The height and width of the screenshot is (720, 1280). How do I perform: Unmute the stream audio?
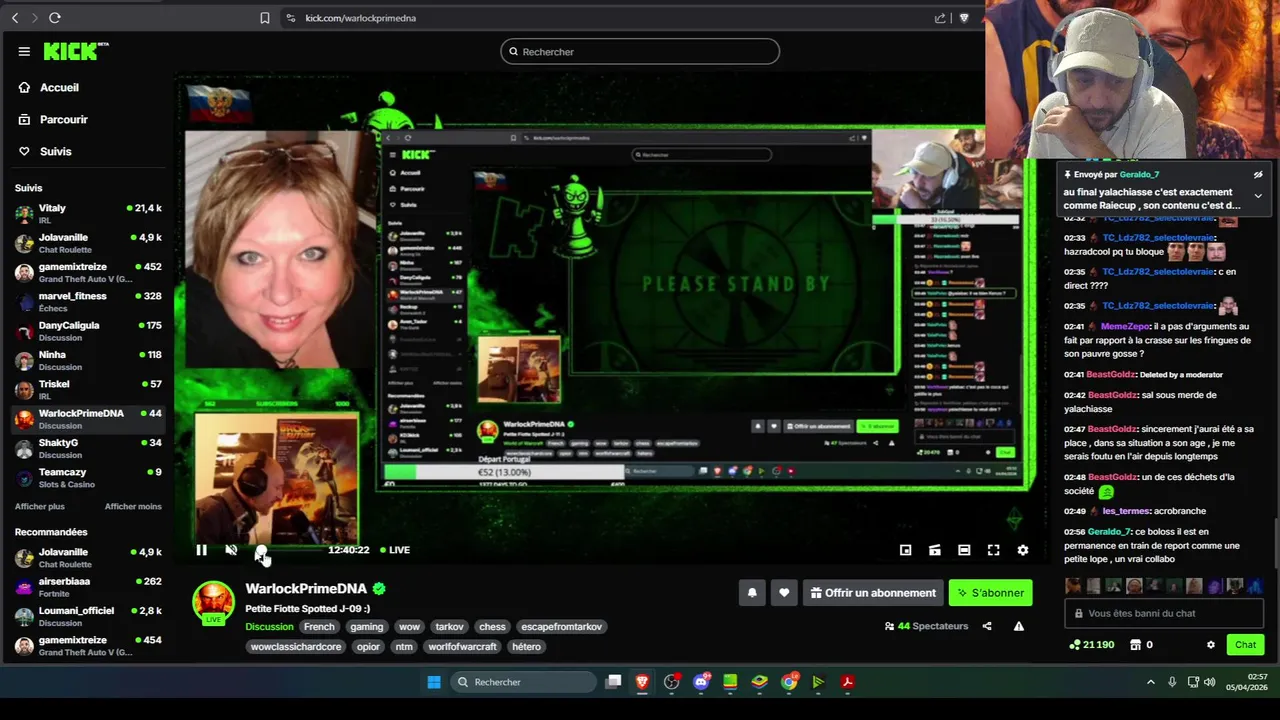click(x=231, y=550)
